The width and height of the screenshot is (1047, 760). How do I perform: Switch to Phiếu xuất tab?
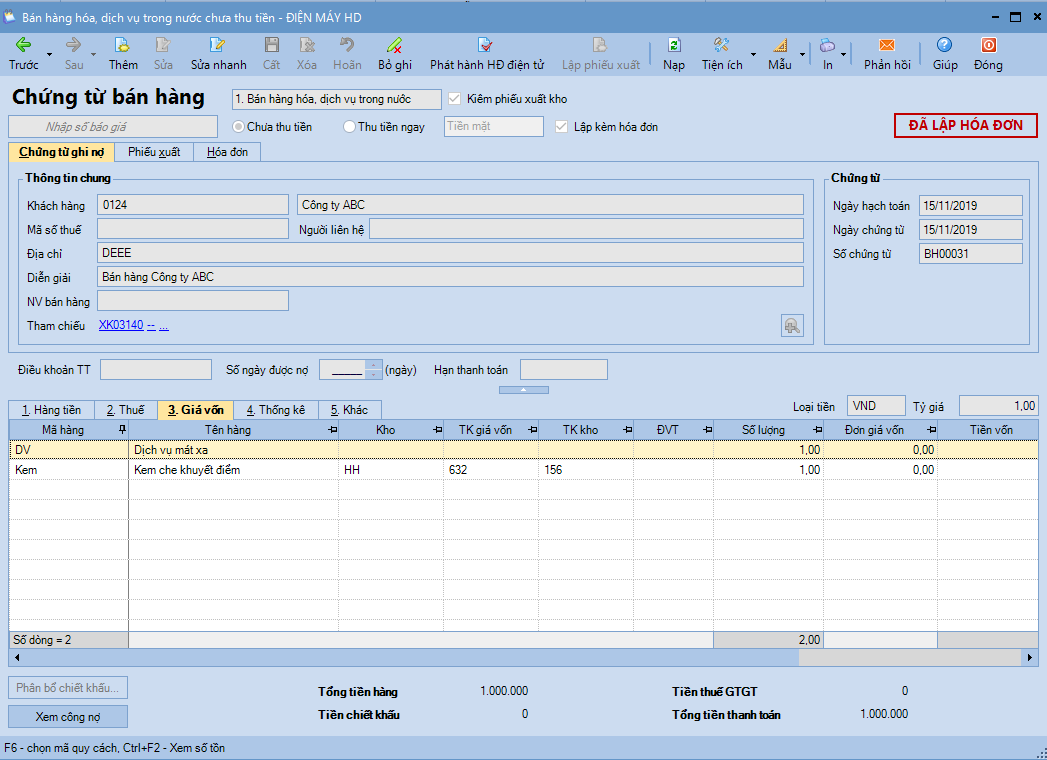(154, 152)
